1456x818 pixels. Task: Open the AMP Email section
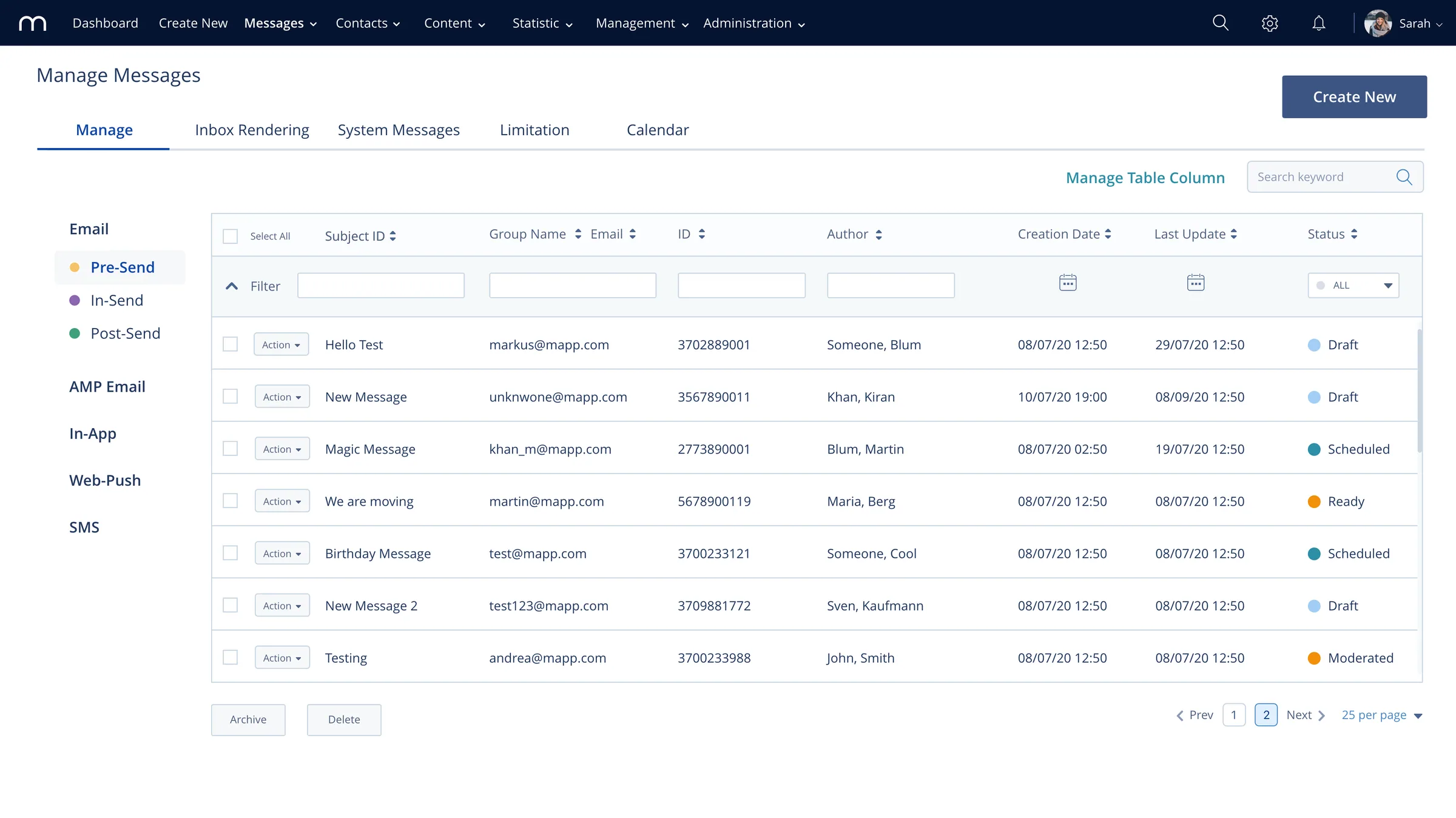pyautogui.click(x=107, y=387)
